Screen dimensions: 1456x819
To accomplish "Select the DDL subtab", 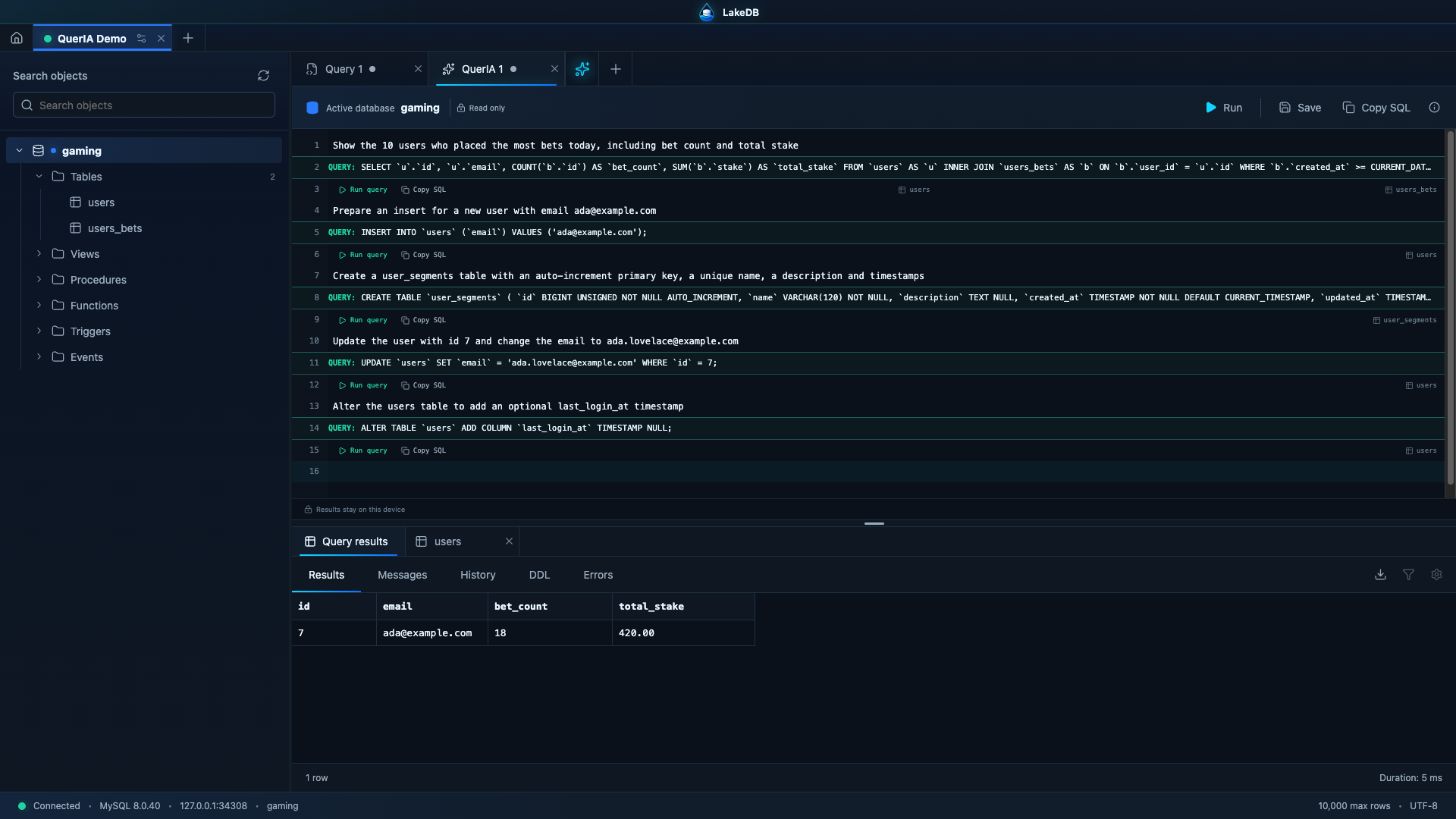I will coord(539,575).
